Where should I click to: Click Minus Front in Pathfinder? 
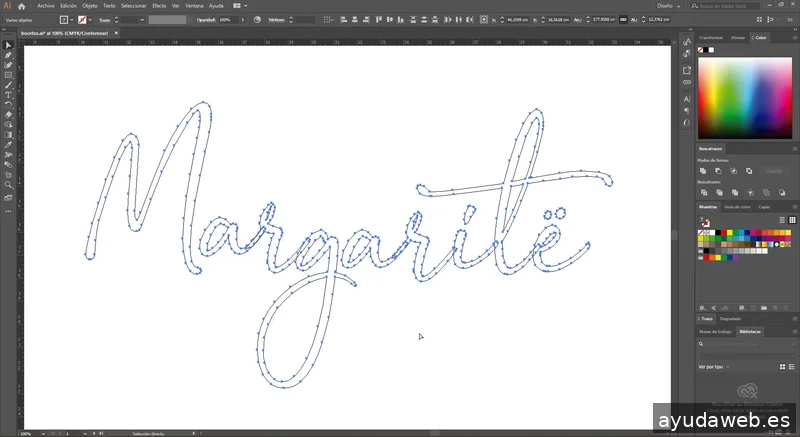pyautogui.click(x=718, y=171)
